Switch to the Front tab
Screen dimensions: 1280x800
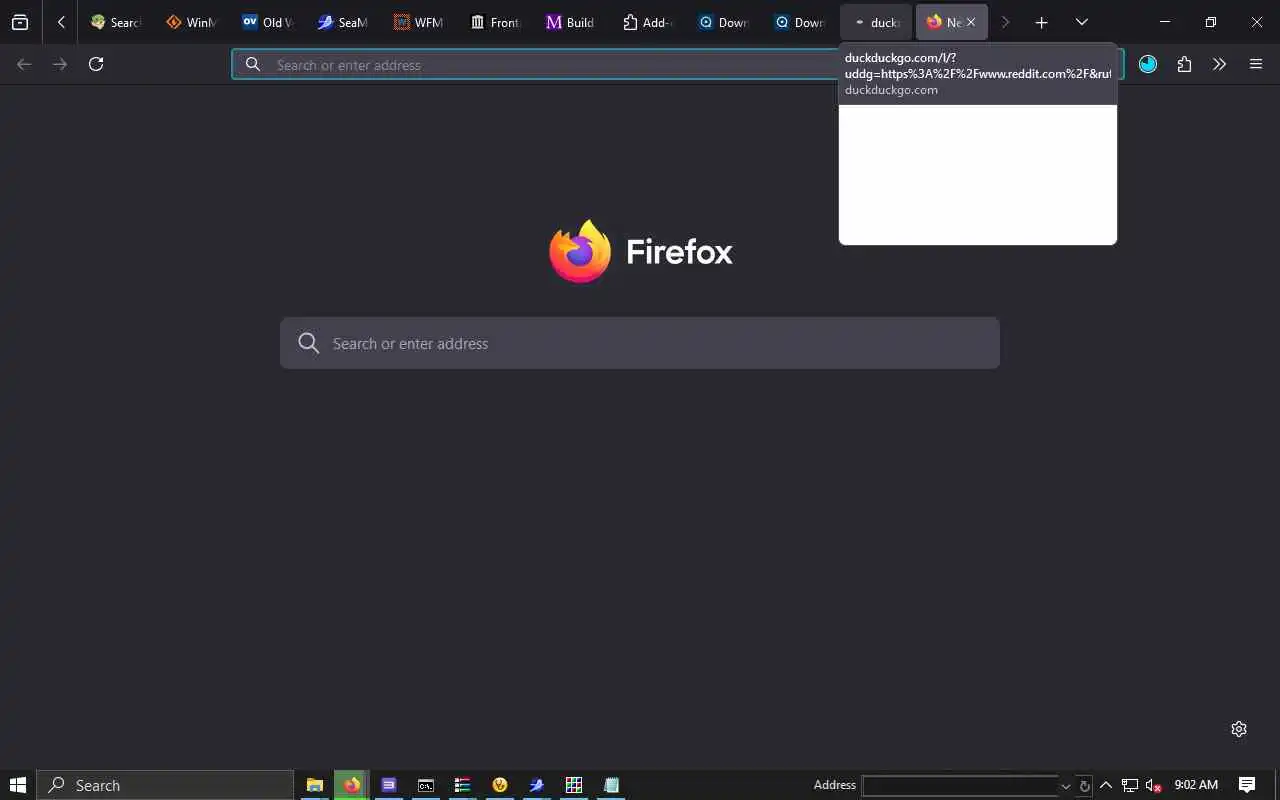click(495, 22)
